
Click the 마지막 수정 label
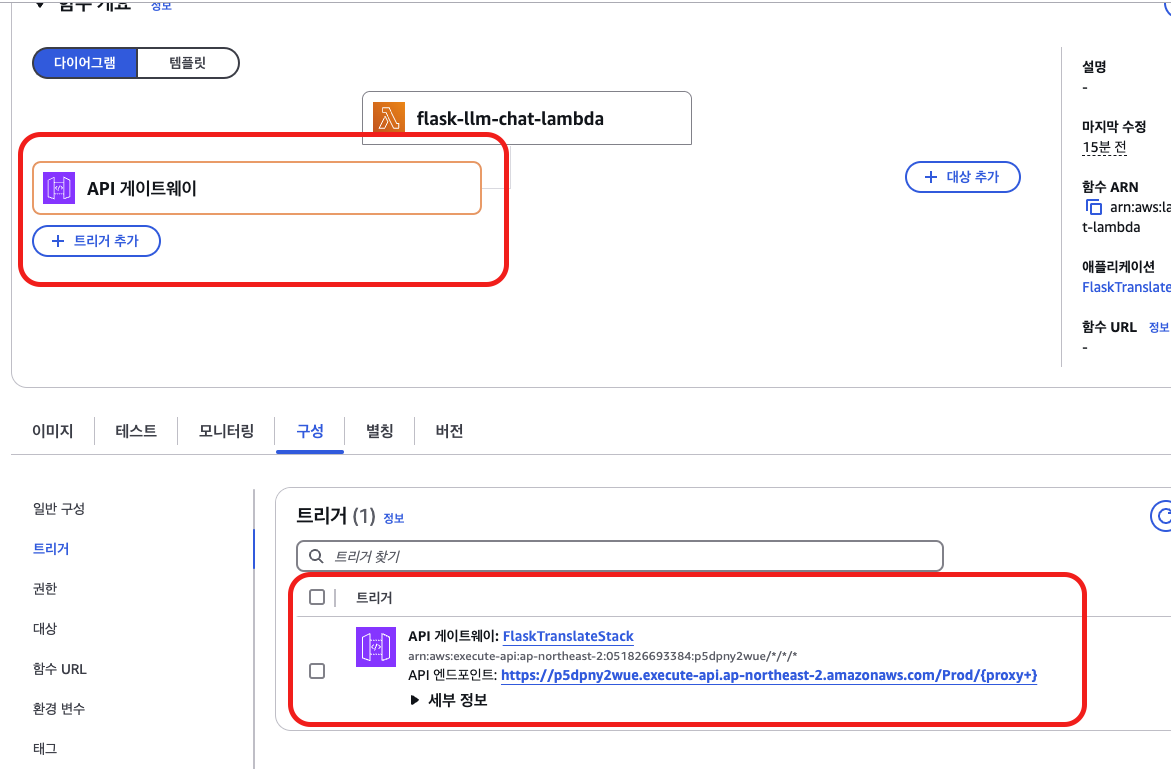point(1114,126)
